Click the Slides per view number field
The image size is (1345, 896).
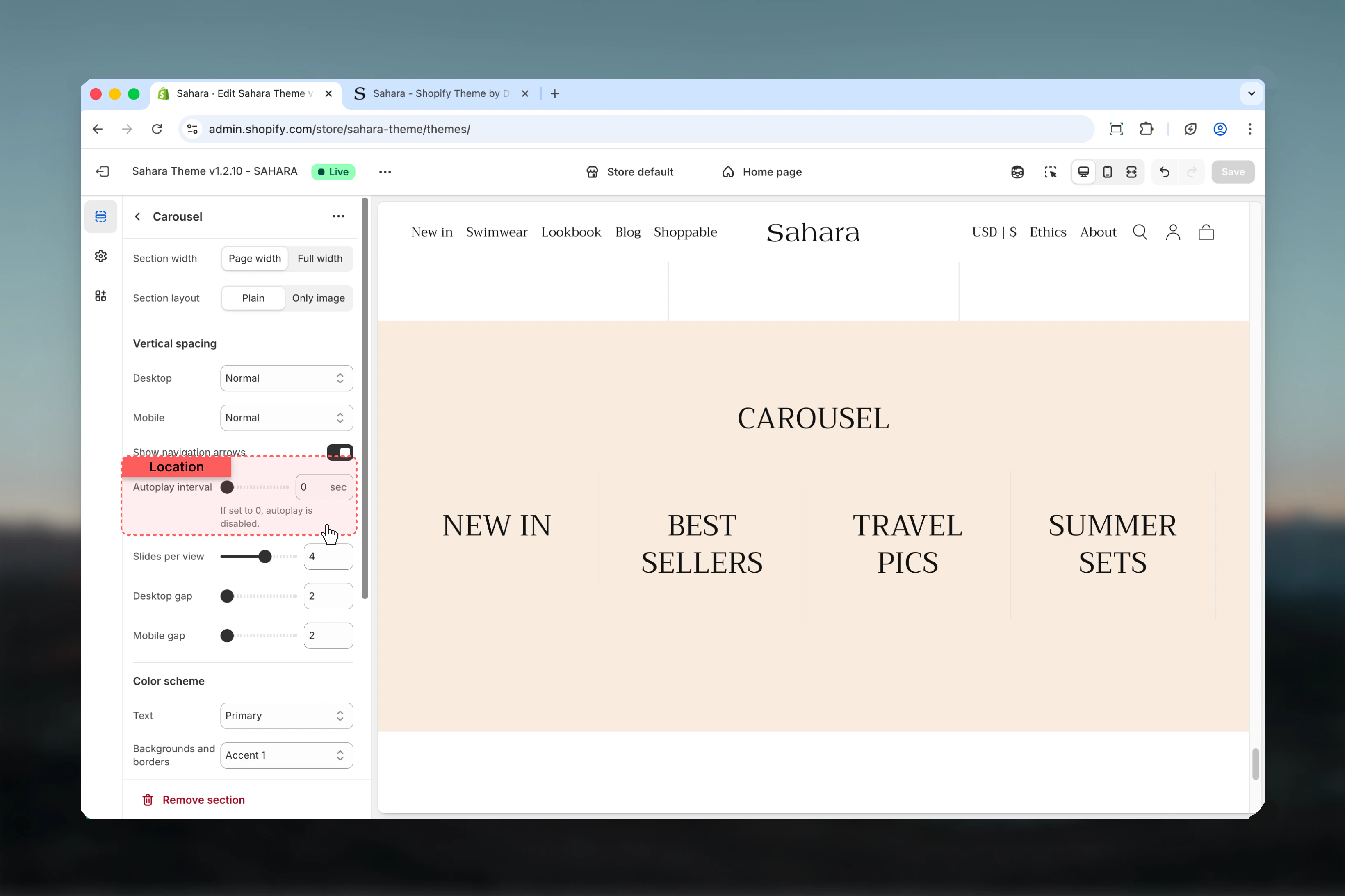pyautogui.click(x=328, y=556)
